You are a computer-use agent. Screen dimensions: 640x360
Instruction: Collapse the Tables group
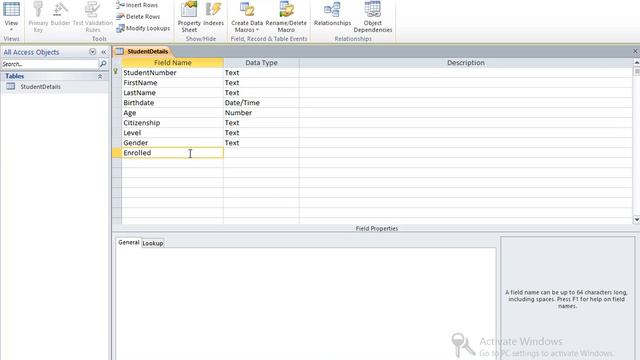pos(100,76)
